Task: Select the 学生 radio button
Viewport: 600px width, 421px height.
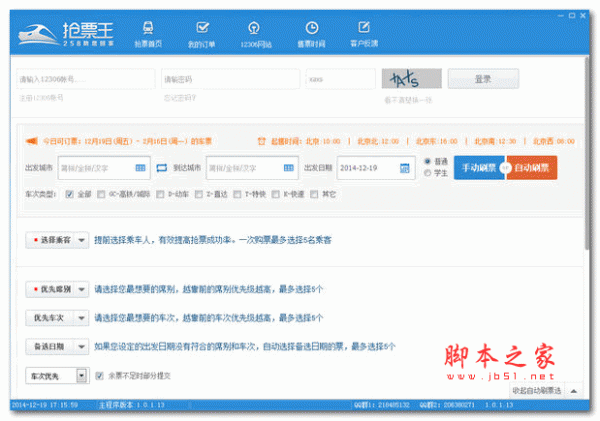Action: point(429,173)
